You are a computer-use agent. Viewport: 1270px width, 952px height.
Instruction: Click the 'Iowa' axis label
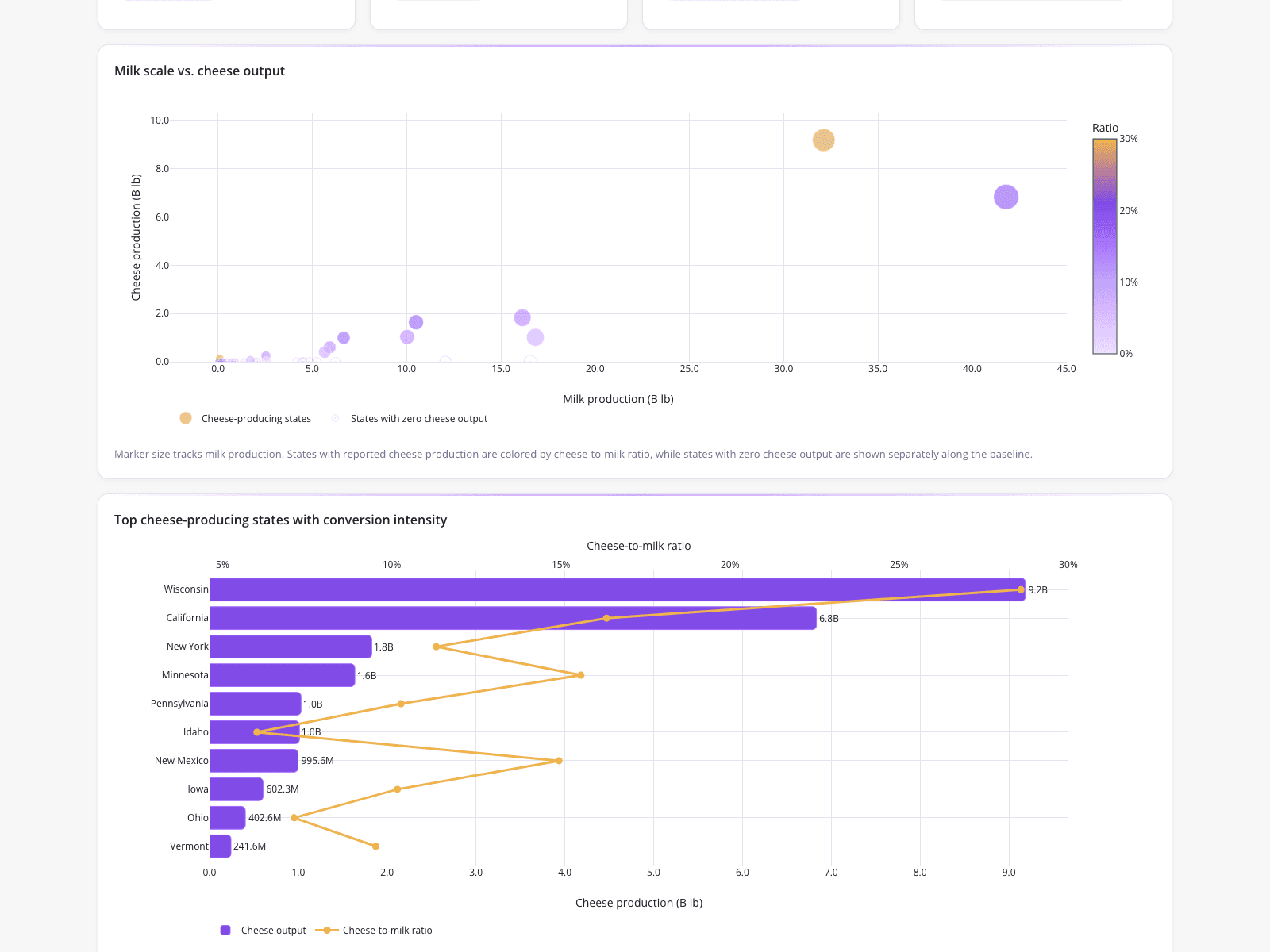coord(198,789)
